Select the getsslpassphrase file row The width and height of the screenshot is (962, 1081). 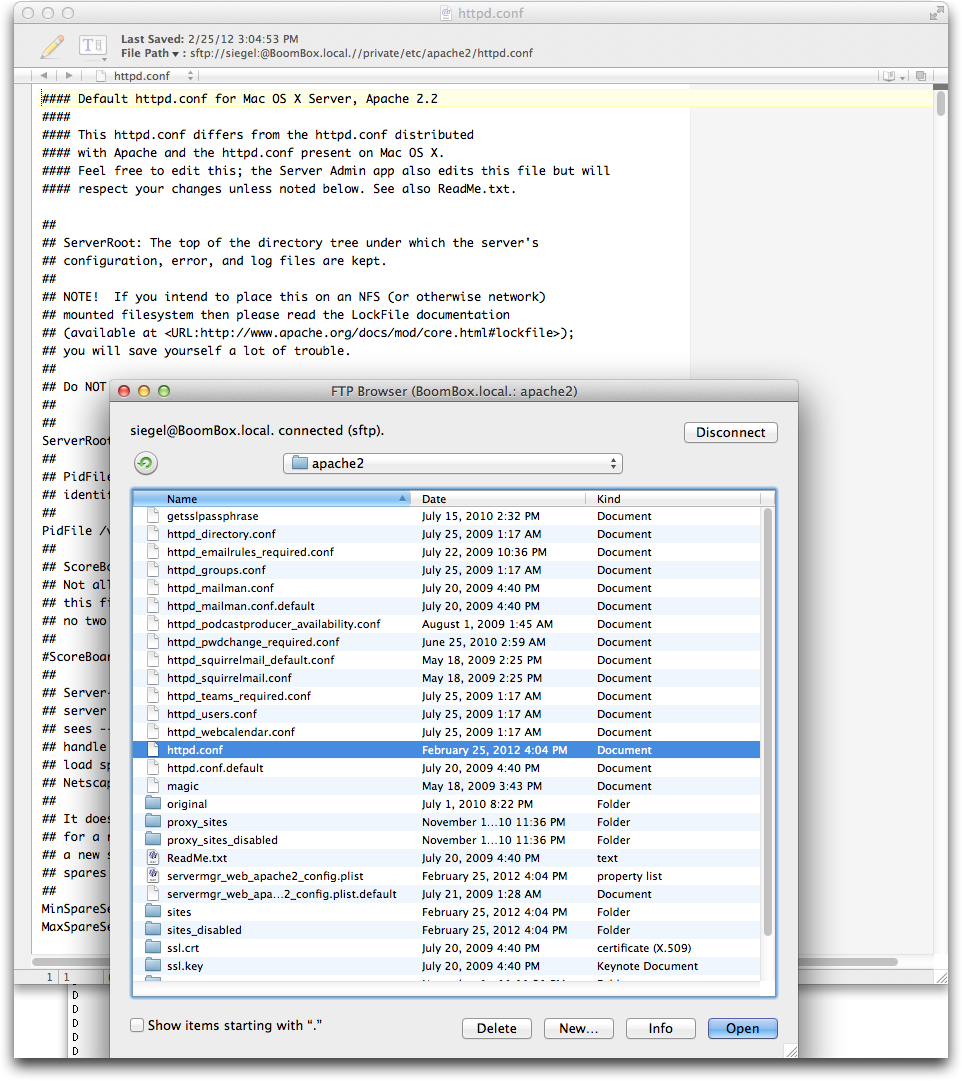[x=446, y=516]
